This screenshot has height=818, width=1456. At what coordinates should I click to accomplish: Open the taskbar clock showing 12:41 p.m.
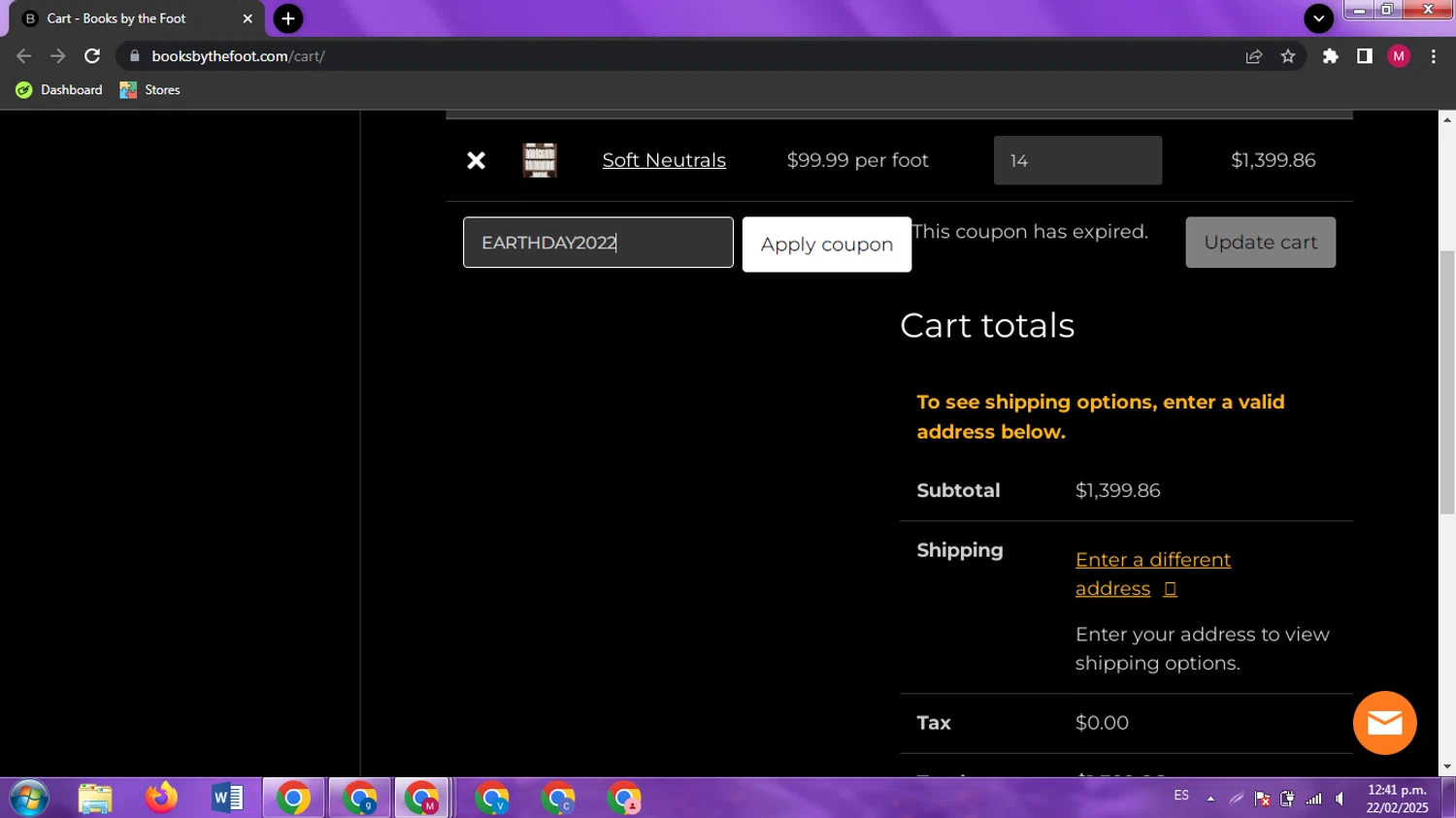[x=1397, y=799]
